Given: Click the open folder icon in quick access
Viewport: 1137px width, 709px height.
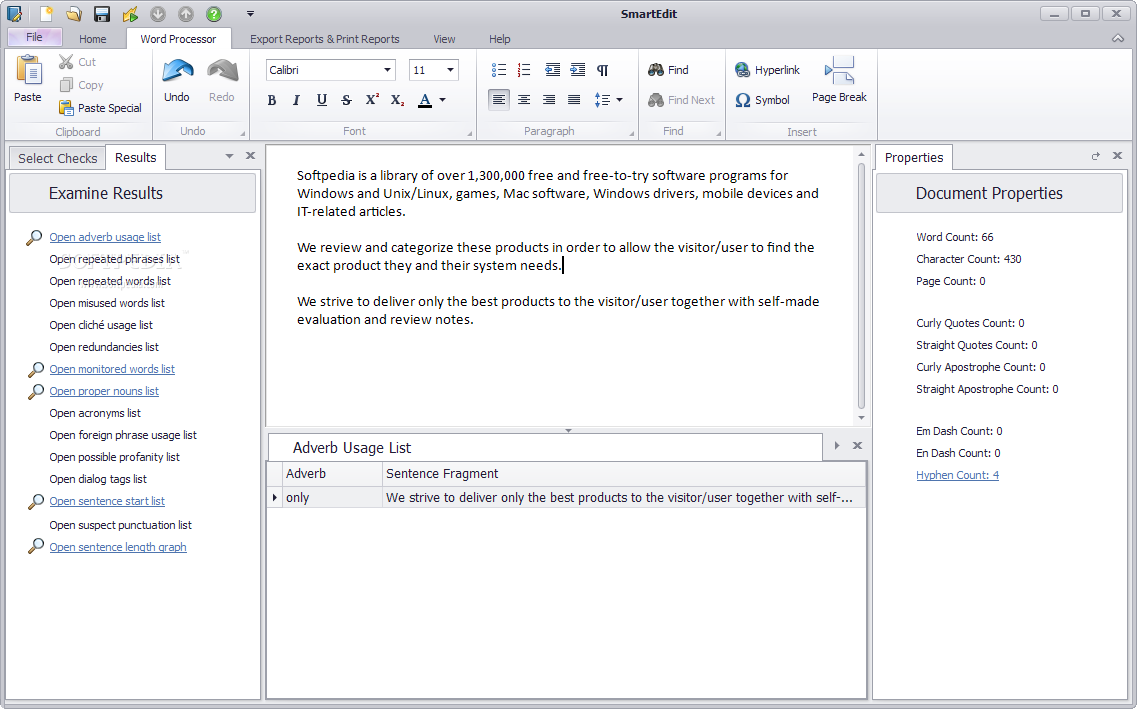Looking at the screenshot, I should (74, 14).
